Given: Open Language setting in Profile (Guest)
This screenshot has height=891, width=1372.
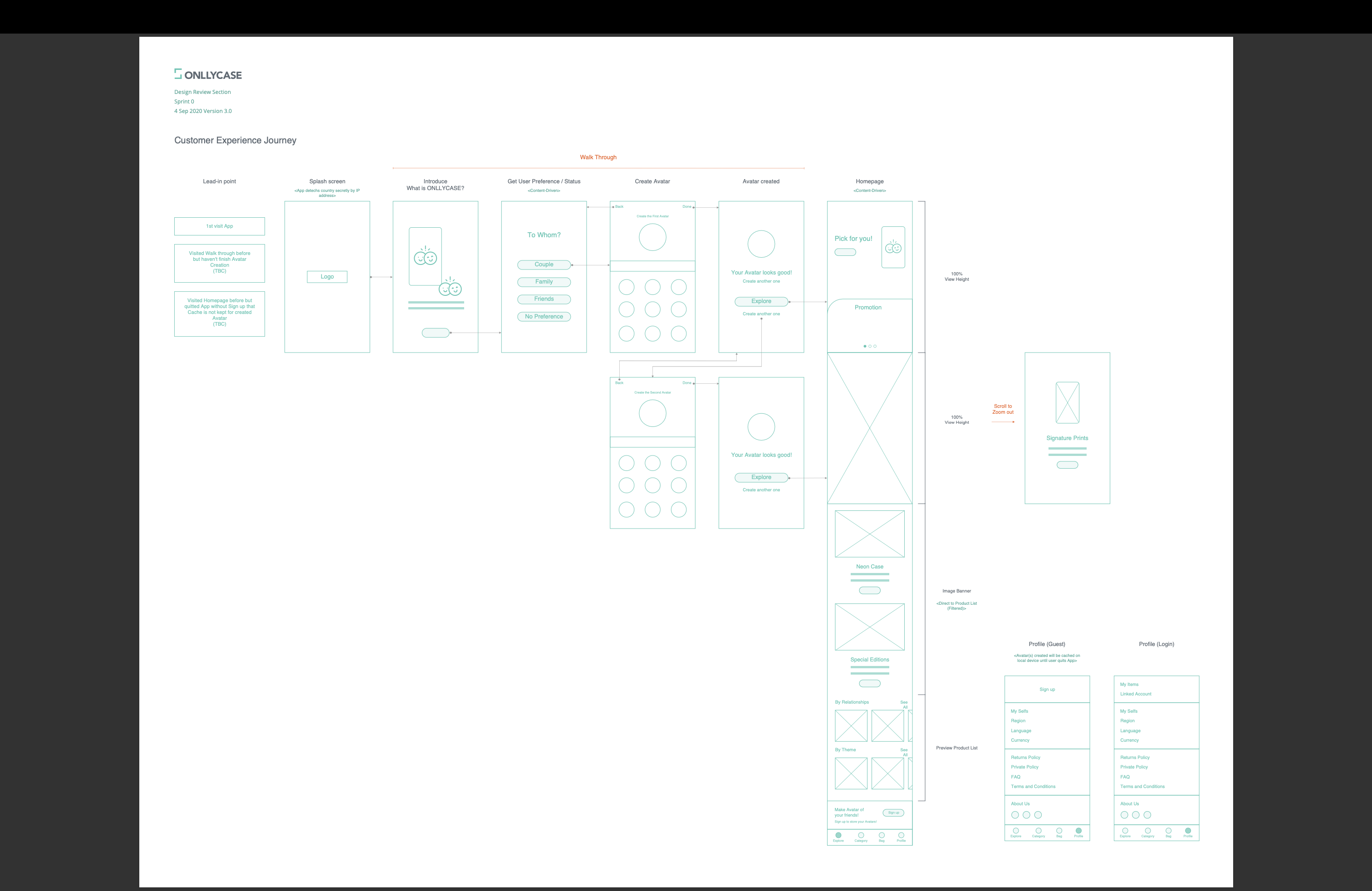Looking at the screenshot, I should pyautogui.click(x=1020, y=730).
